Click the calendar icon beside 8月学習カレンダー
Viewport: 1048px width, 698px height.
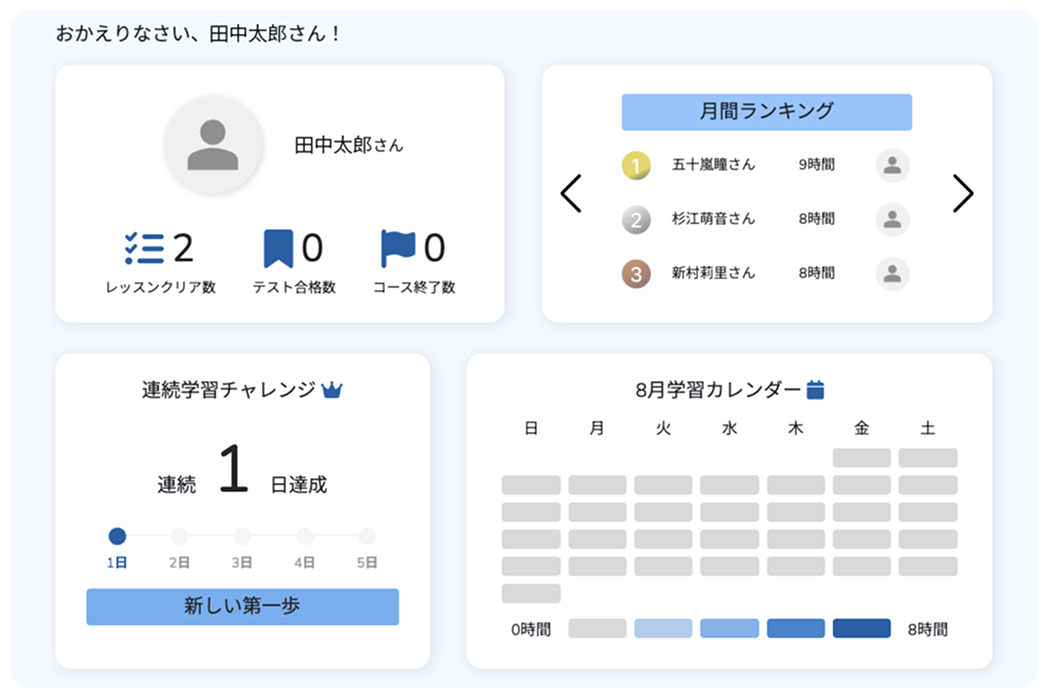(815, 390)
